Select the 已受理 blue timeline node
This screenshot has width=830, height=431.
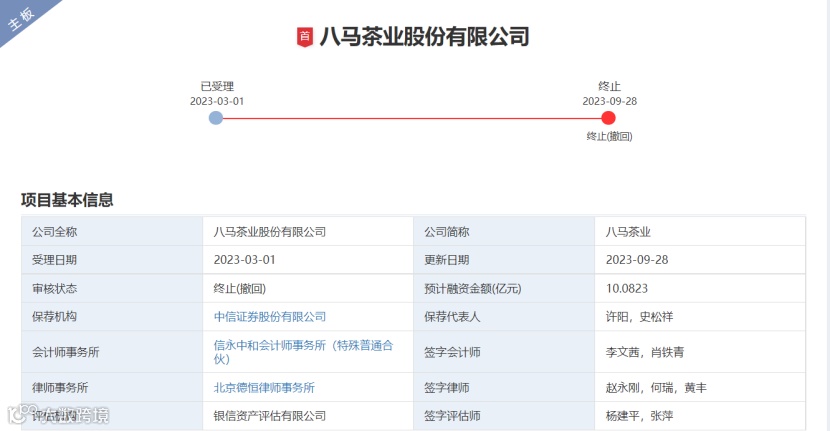215,118
